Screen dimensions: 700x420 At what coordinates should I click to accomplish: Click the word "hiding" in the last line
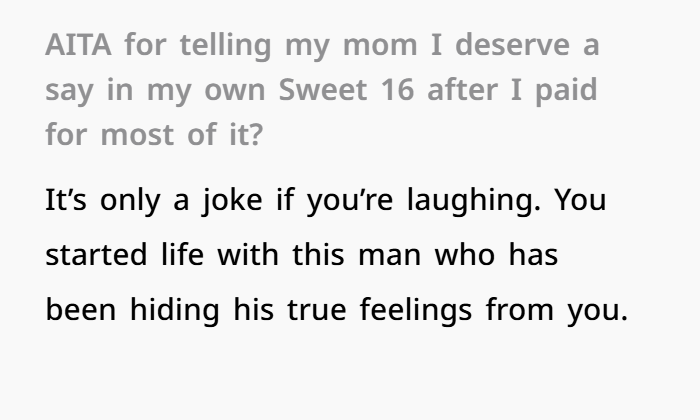coord(175,310)
